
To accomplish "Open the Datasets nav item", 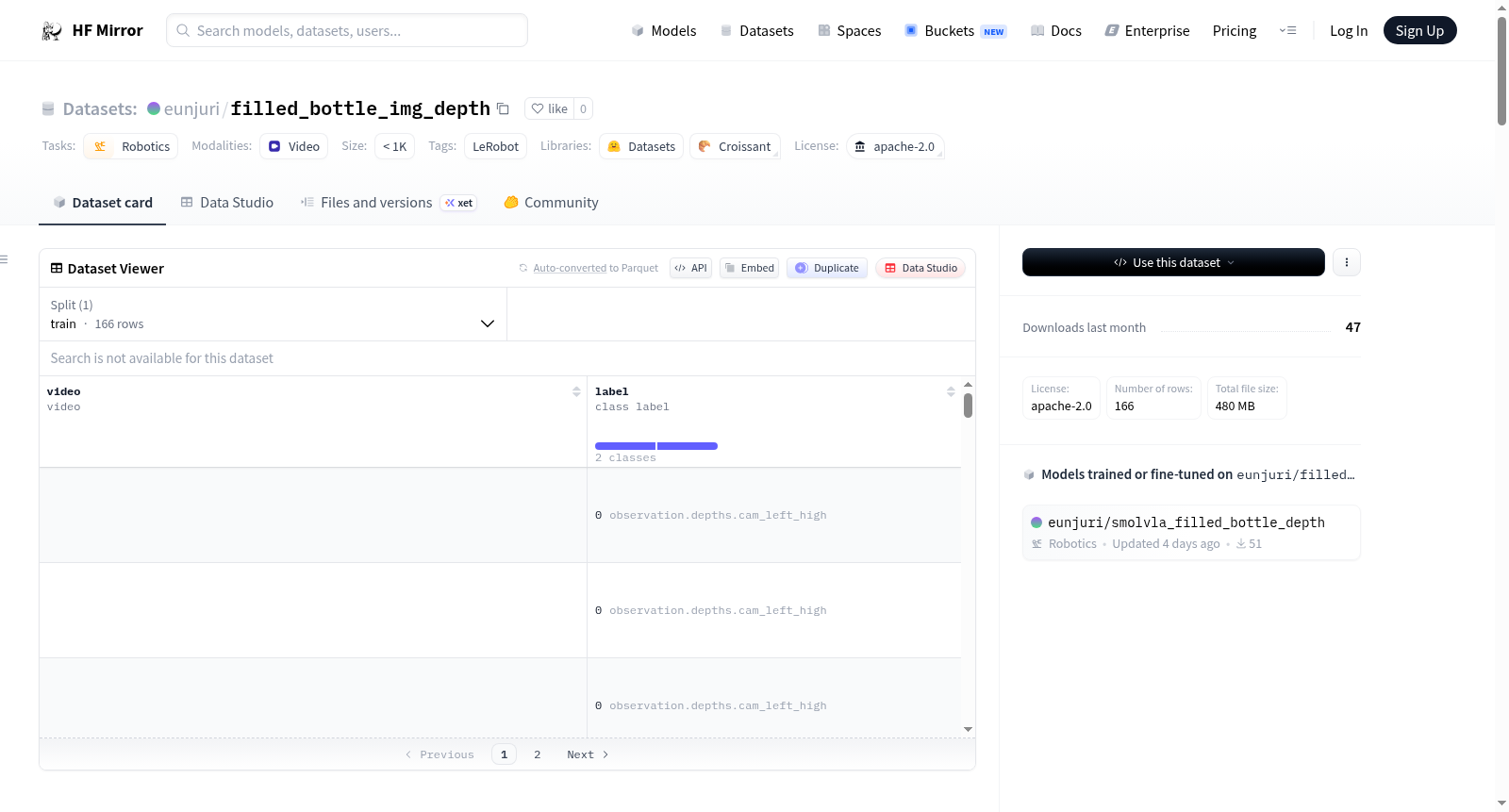I will (757, 31).
